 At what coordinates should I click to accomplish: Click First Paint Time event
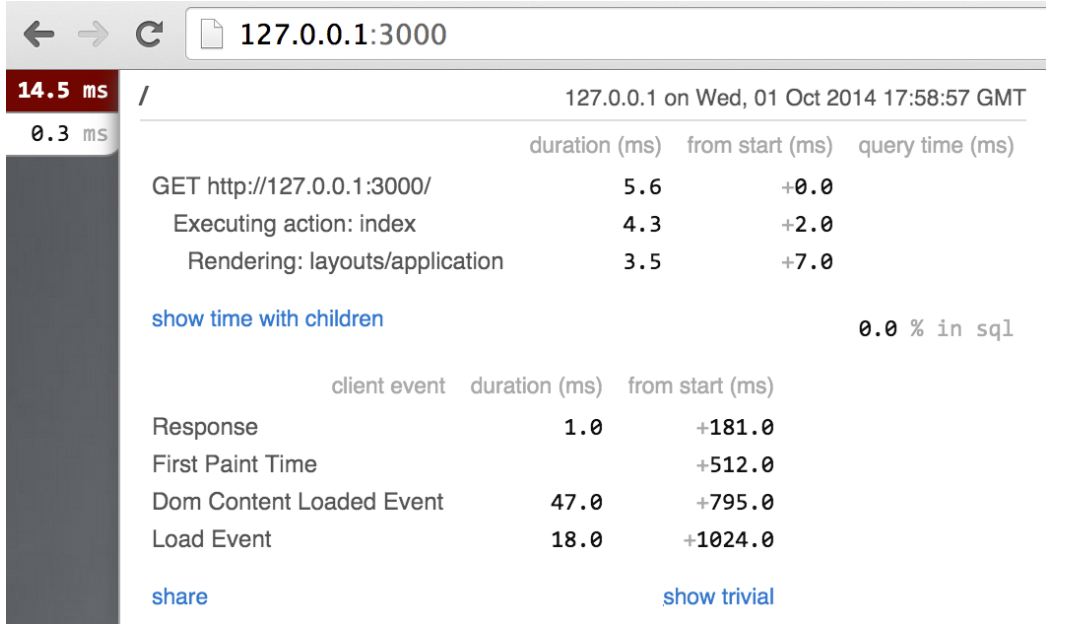click(234, 464)
